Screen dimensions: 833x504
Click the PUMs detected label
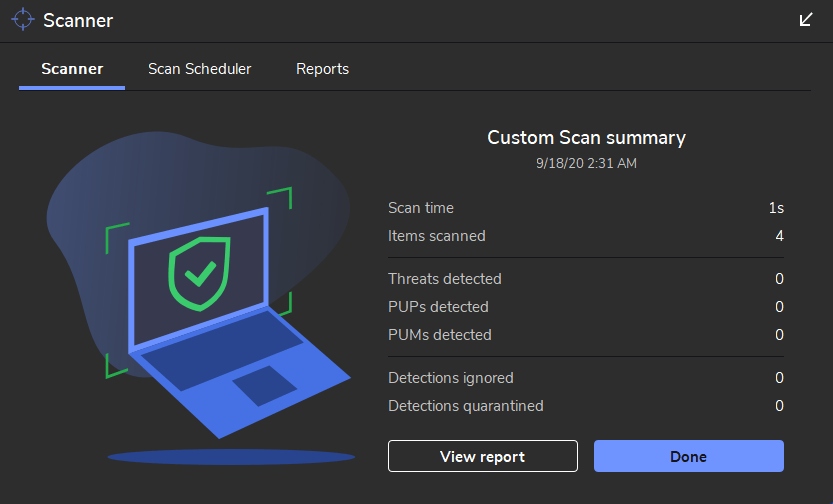pyautogui.click(x=440, y=335)
